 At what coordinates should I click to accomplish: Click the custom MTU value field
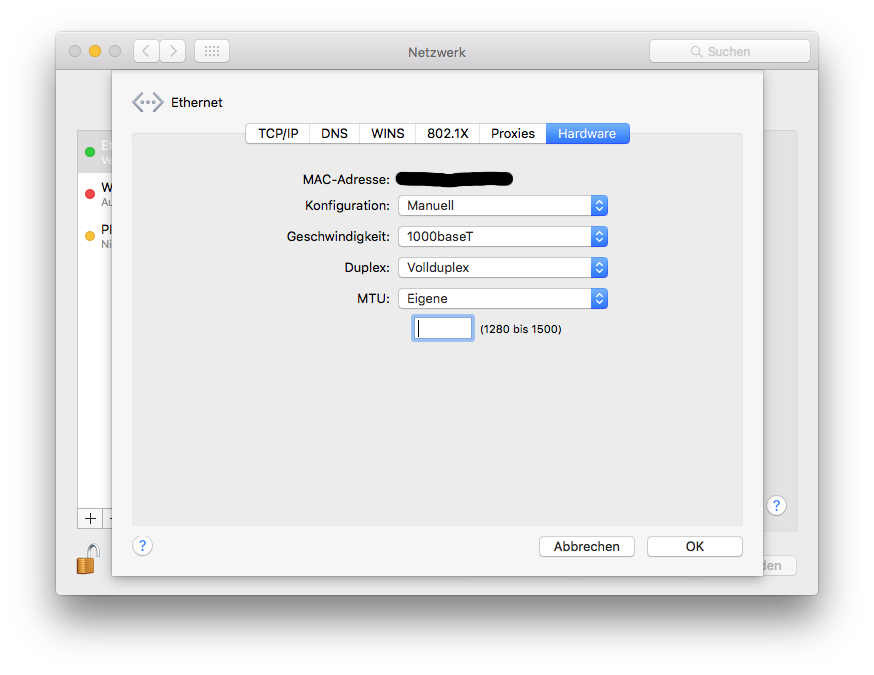tap(443, 329)
